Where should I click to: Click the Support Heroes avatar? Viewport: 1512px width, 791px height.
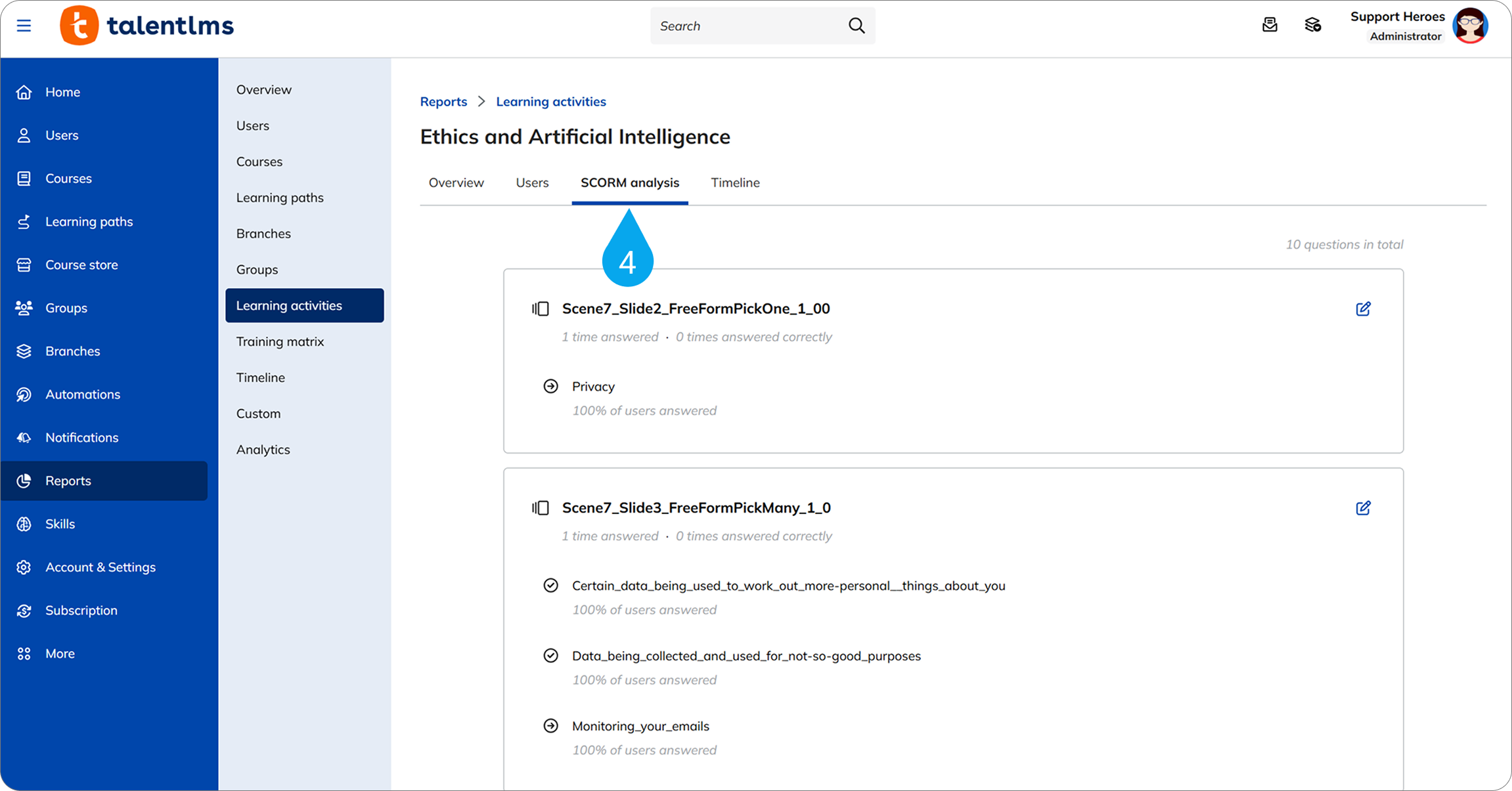pyautogui.click(x=1470, y=26)
